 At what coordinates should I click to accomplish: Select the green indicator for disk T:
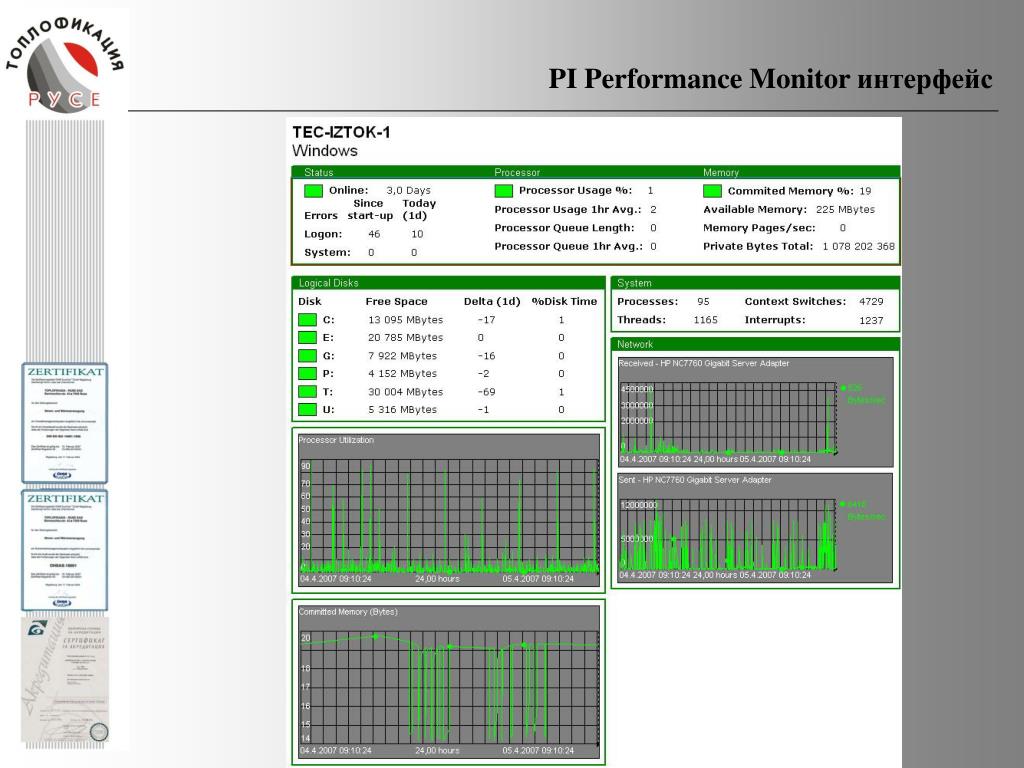click(x=307, y=391)
